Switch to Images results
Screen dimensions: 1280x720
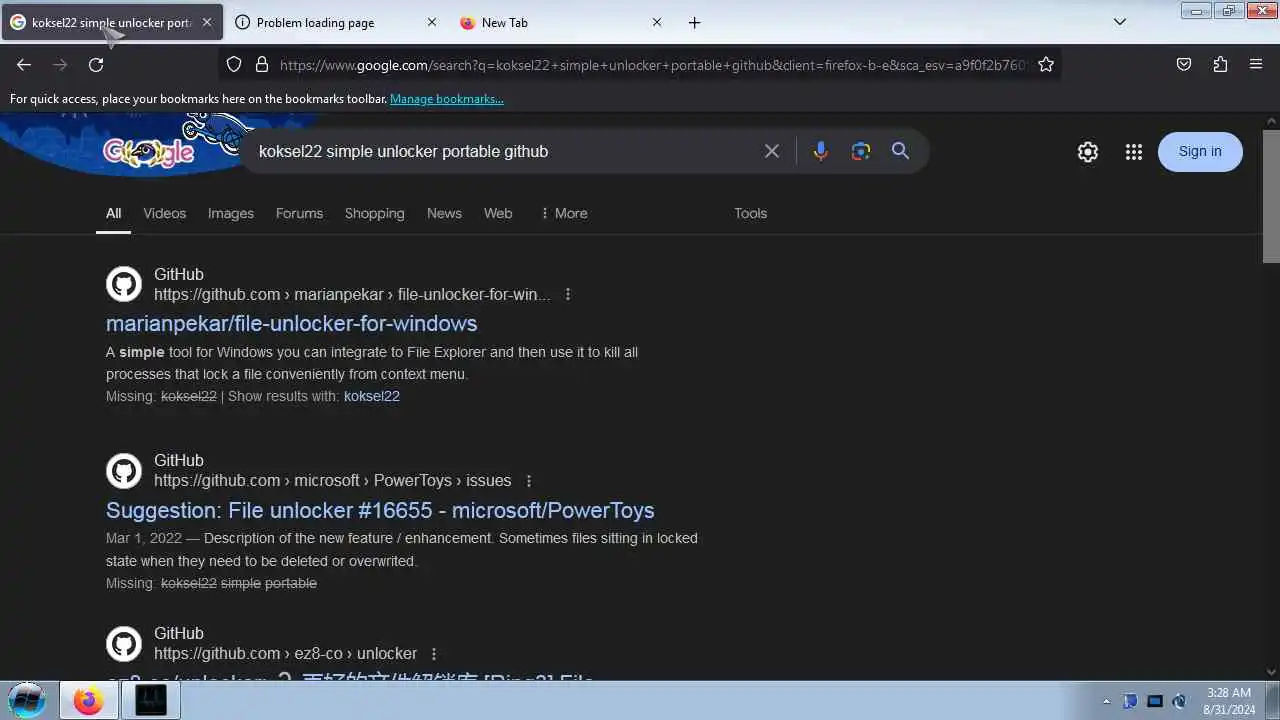231,213
